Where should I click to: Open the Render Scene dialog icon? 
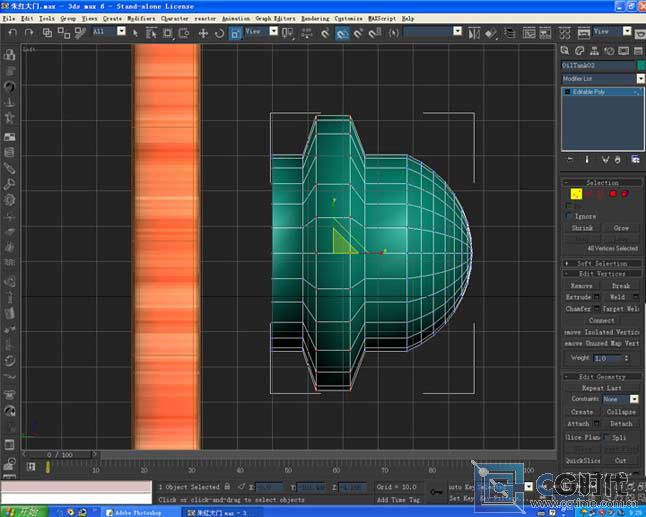click(x=584, y=33)
